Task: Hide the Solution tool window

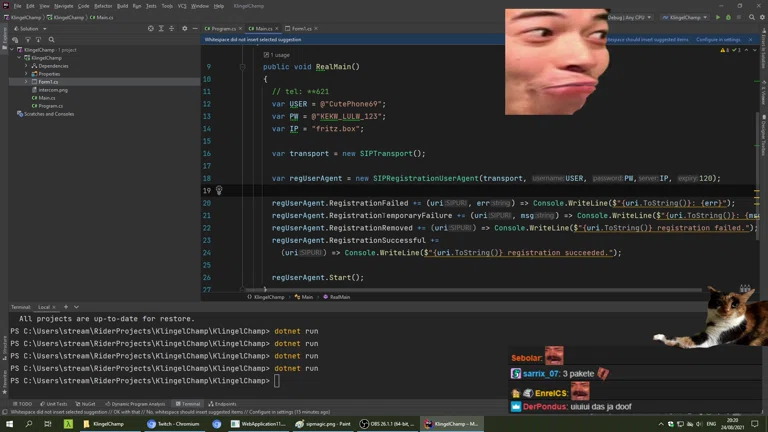Action: [195, 28]
